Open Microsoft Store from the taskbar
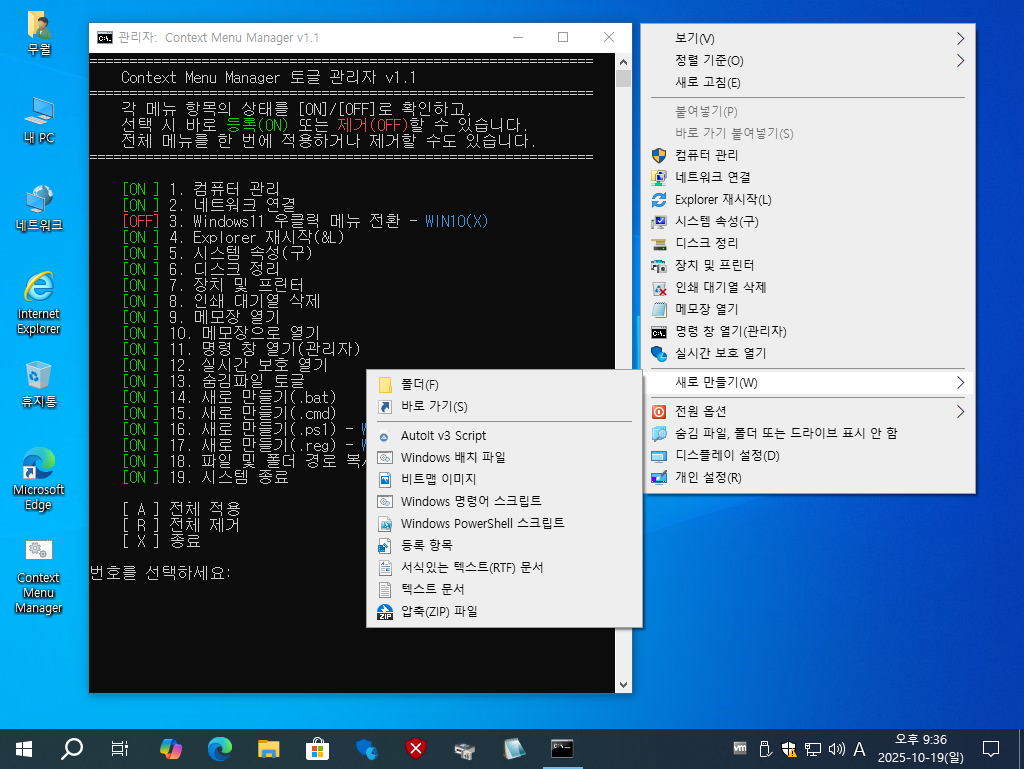The image size is (1024, 769). (x=317, y=749)
